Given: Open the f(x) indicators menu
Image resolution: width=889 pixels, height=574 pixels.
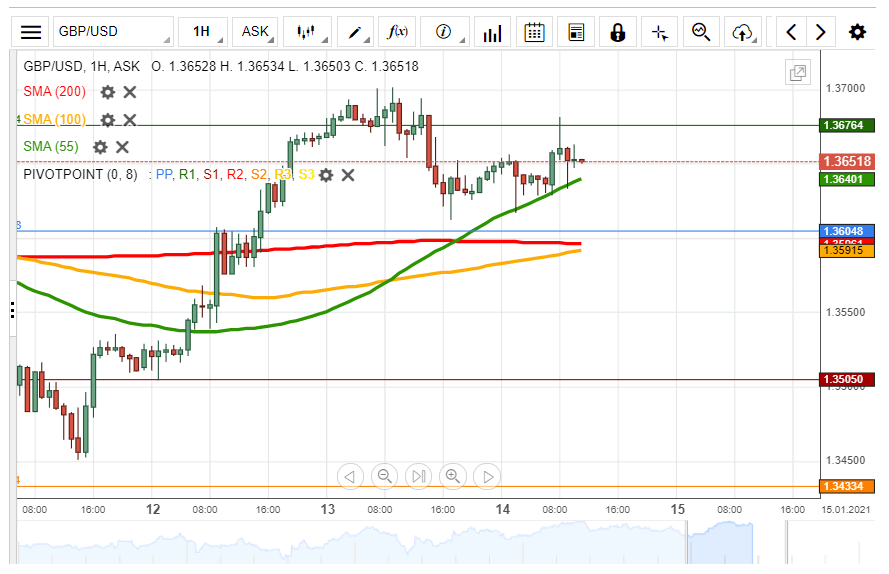Looking at the screenshot, I should tap(397, 32).
